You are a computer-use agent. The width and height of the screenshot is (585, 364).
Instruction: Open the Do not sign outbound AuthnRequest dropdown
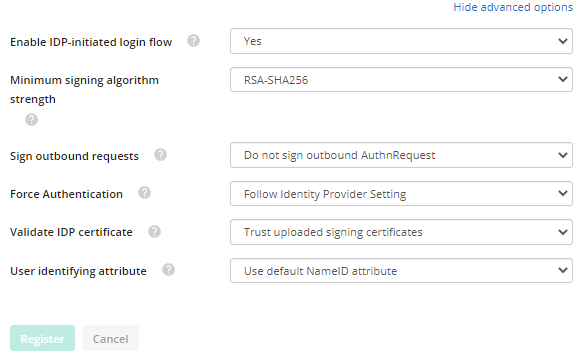(401, 155)
